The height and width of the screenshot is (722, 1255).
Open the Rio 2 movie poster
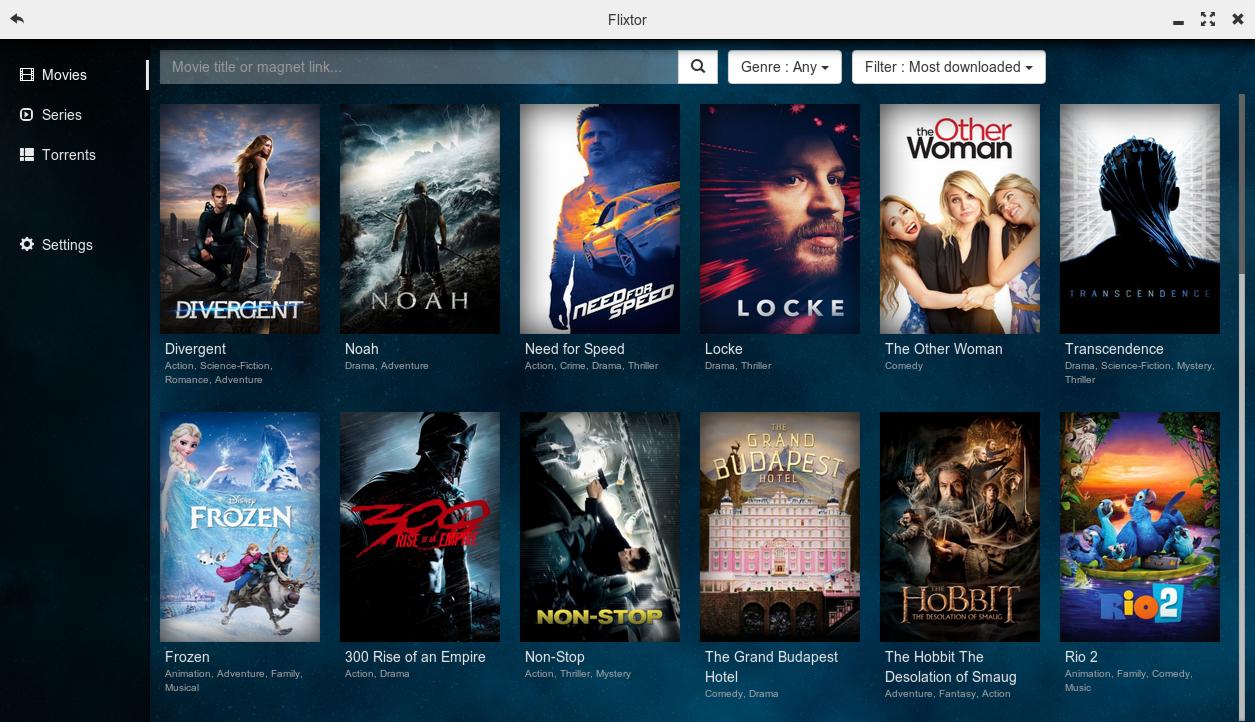[1140, 527]
